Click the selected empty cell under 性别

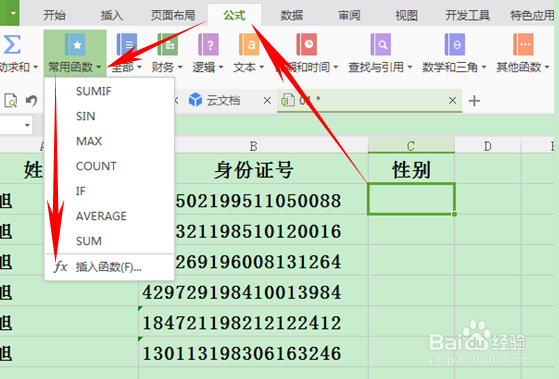[x=411, y=199]
